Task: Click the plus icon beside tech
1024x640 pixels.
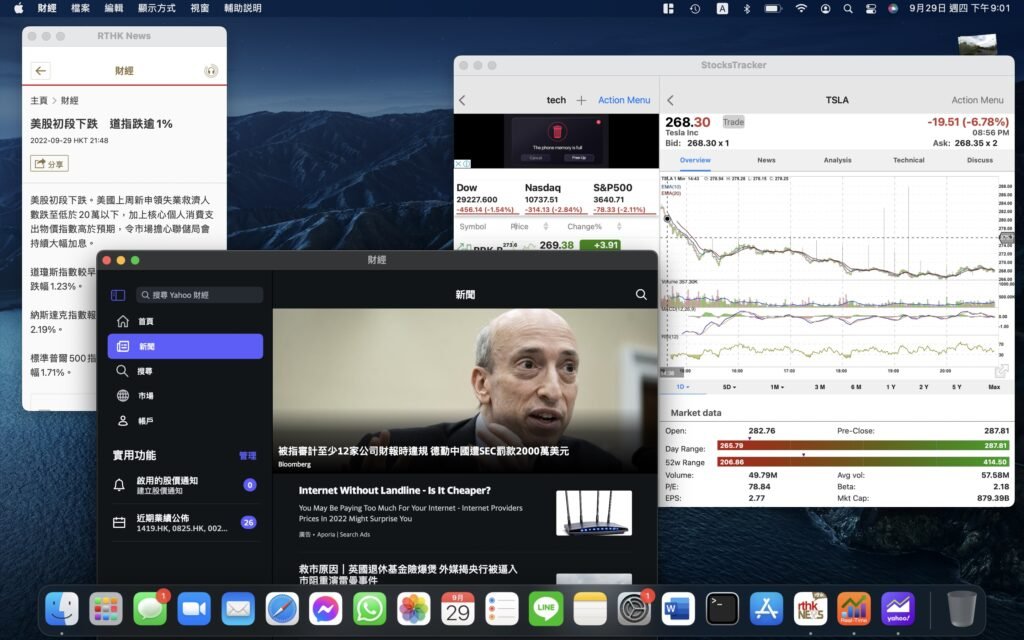Action: (x=581, y=100)
